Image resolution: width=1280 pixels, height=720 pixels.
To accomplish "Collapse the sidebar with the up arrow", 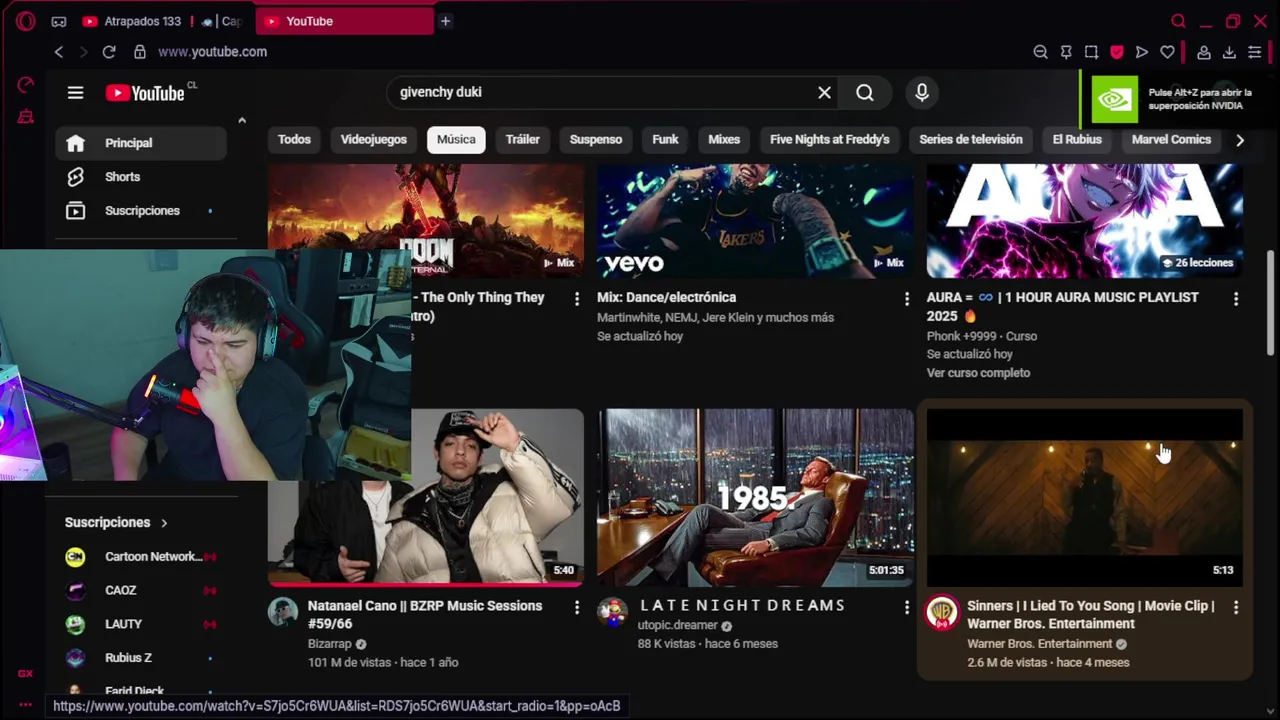I will pyautogui.click(x=241, y=121).
